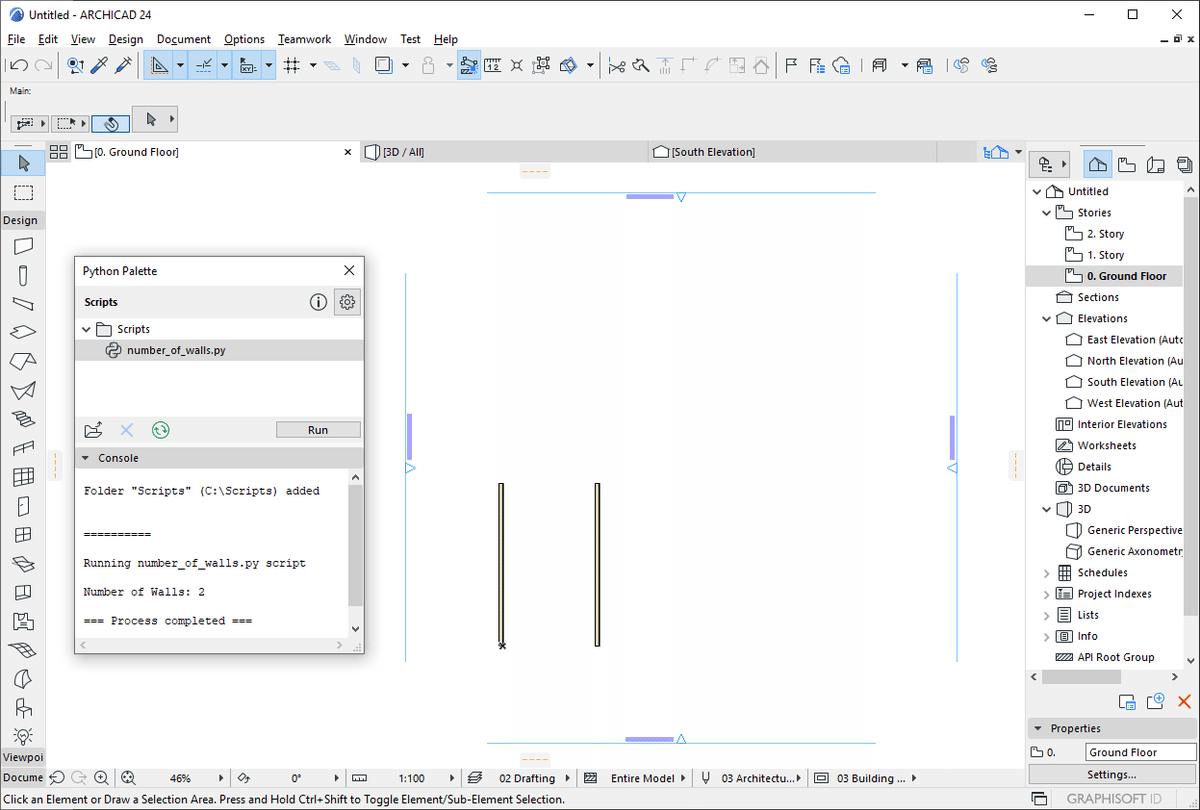Refresh the scripts list with the green icon
Image resolution: width=1200 pixels, height=810 pixels.
click(x=160, y=429)
